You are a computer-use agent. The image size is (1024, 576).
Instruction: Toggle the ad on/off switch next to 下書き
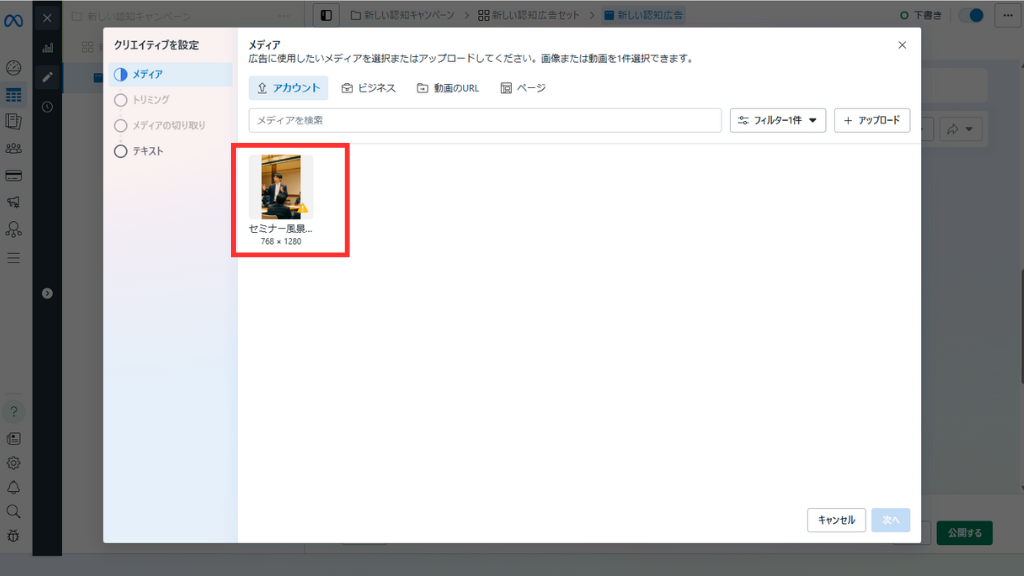pyautogui.click(x=970, y=16)
